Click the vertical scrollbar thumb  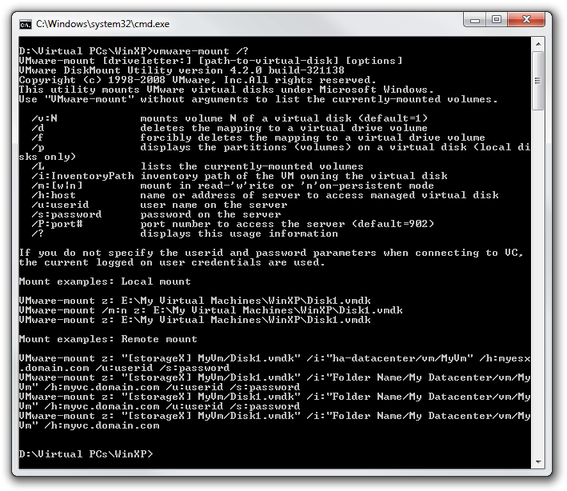tap(538, 80)
